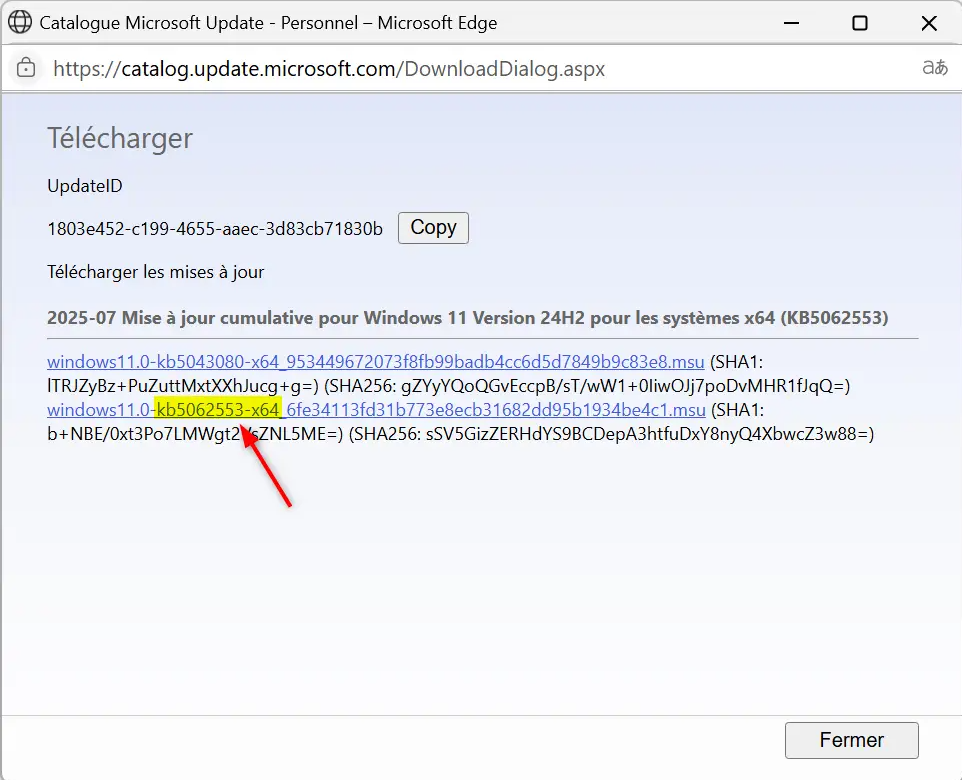Open the kb5043080 .msu download link
Viewport: 962px width, 780px height.
point(375,361)
